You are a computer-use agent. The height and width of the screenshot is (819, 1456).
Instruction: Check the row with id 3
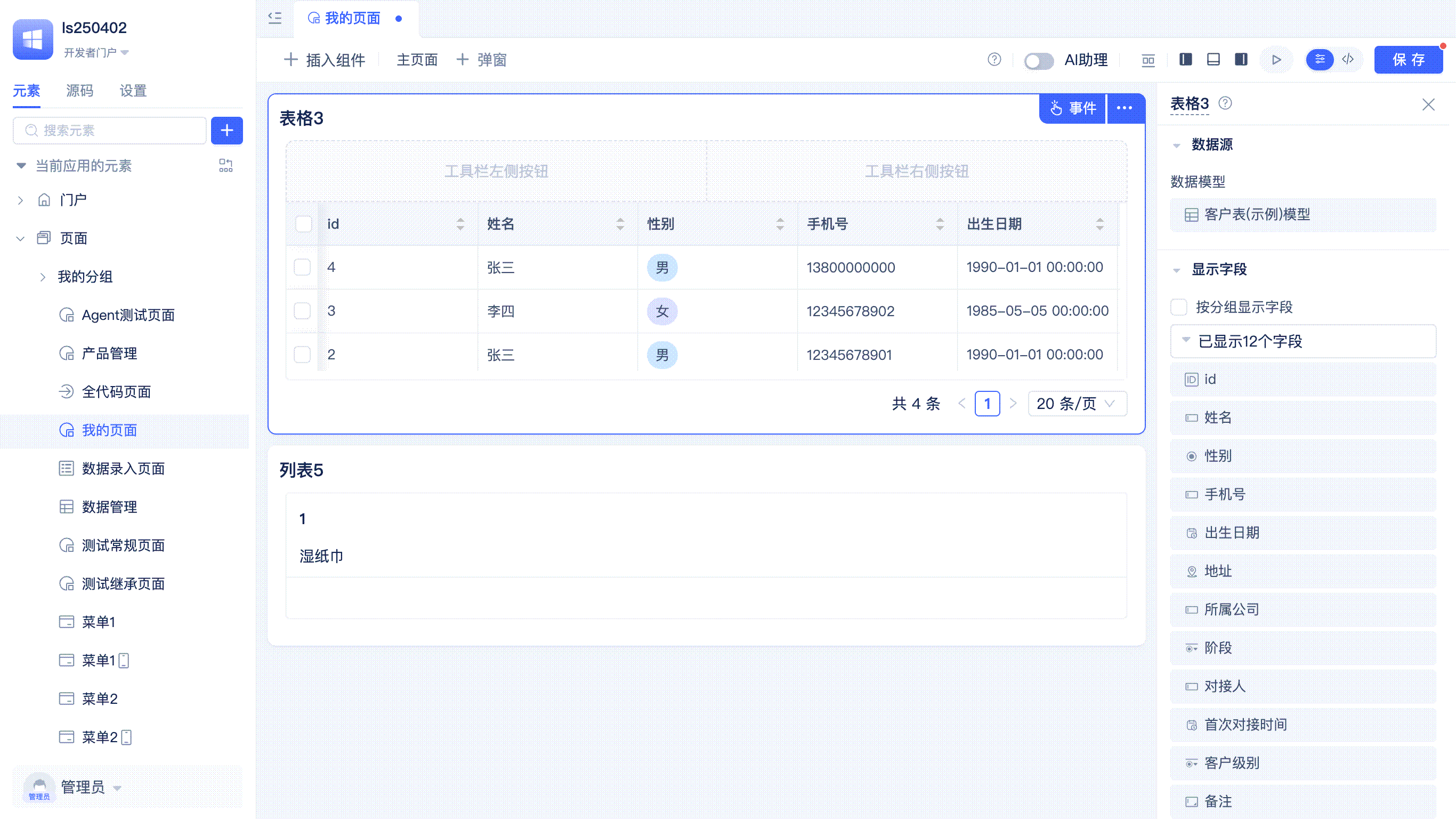pyautogui.click(x=302, y=310)
